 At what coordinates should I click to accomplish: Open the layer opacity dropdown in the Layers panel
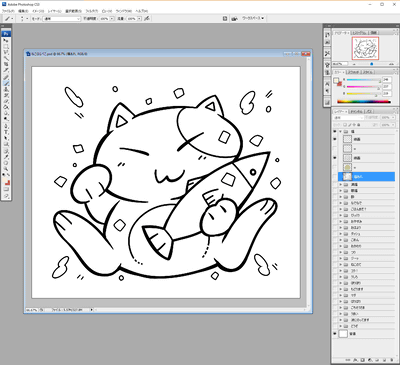(x=393, y=118)
